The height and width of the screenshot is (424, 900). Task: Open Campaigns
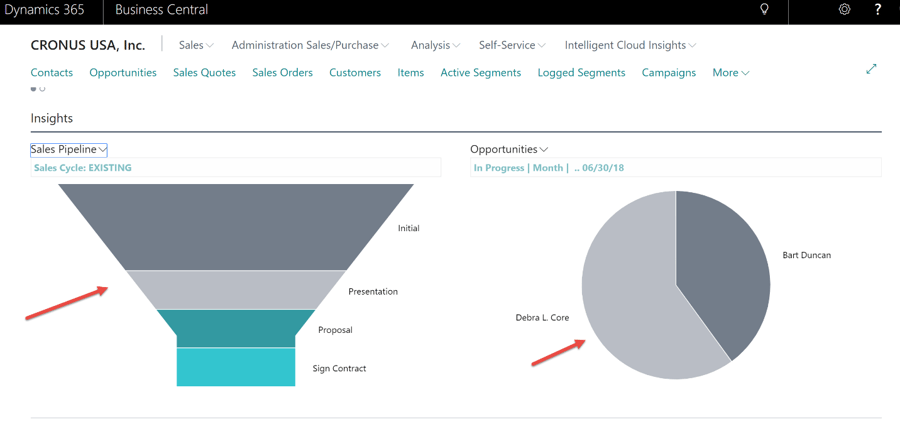[669, 73]
